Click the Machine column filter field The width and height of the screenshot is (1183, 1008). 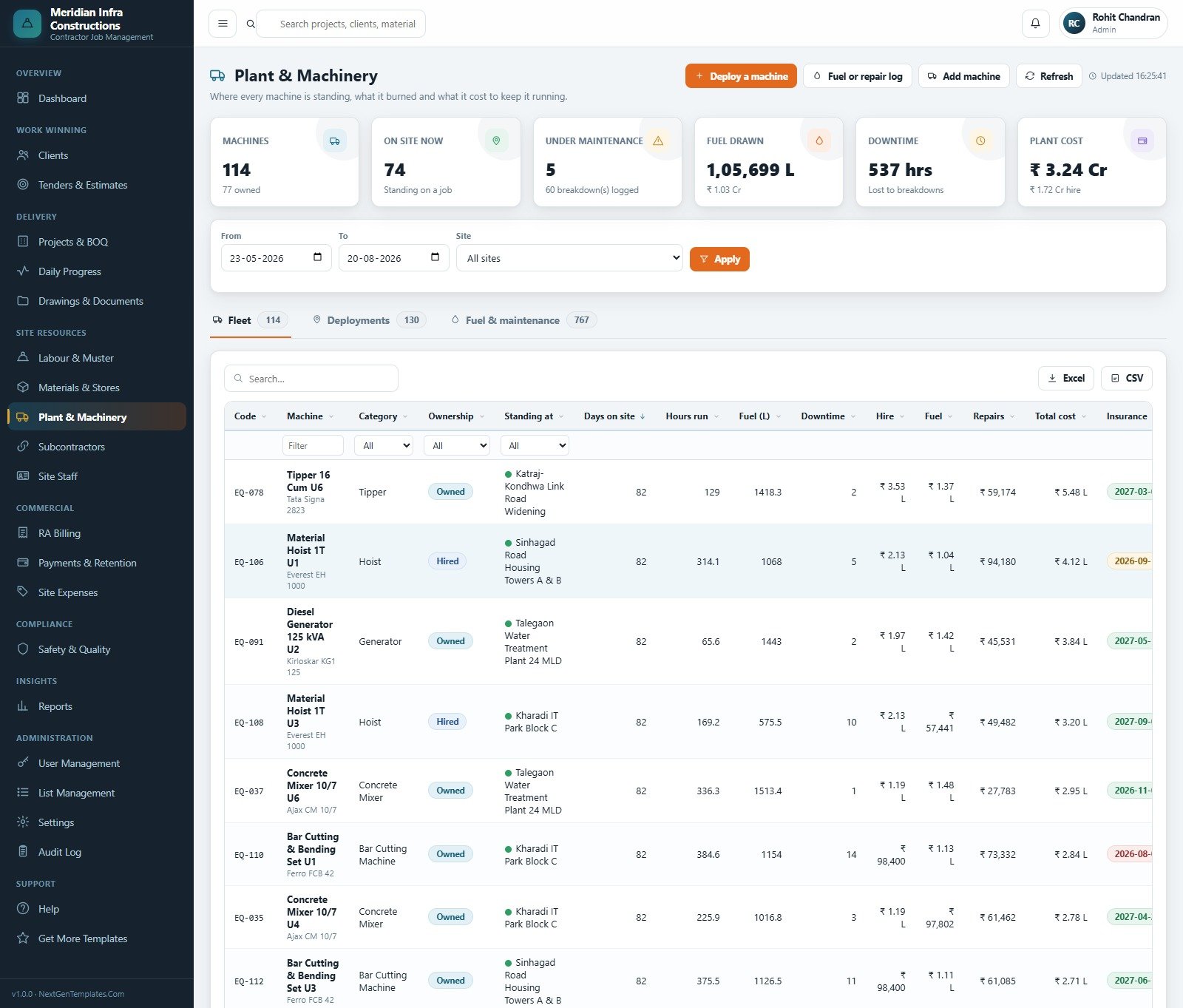tap(313, 445)
